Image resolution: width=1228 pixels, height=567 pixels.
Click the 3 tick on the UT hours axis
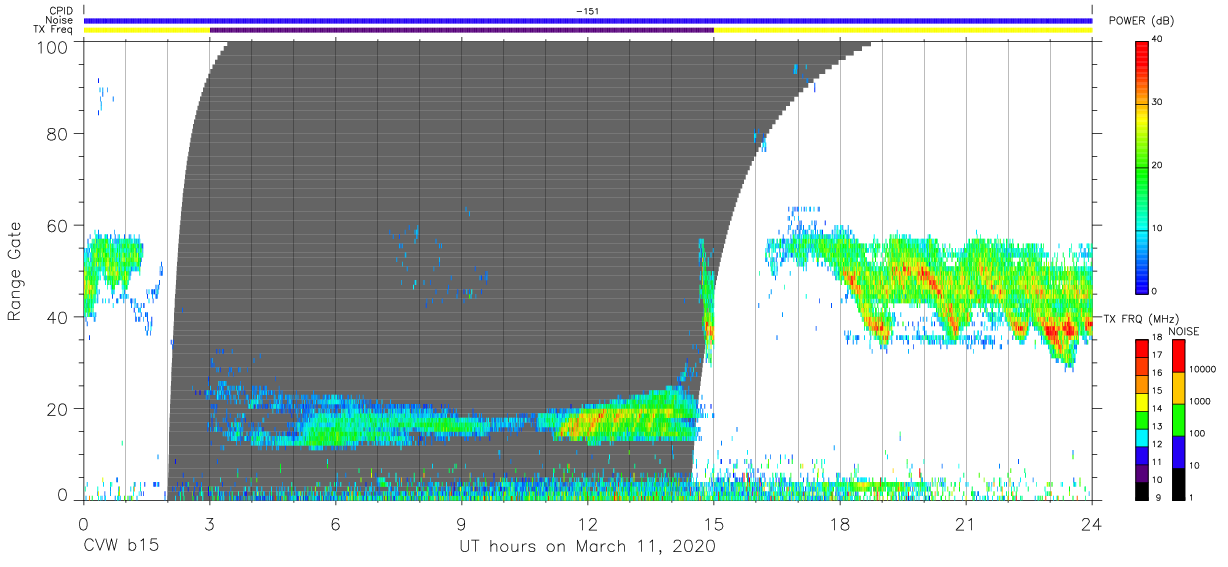click(209, 524)
